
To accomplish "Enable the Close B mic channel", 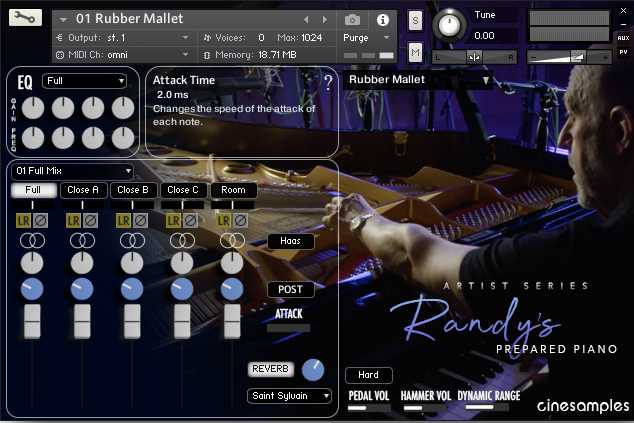I will (x=133, y=190).
